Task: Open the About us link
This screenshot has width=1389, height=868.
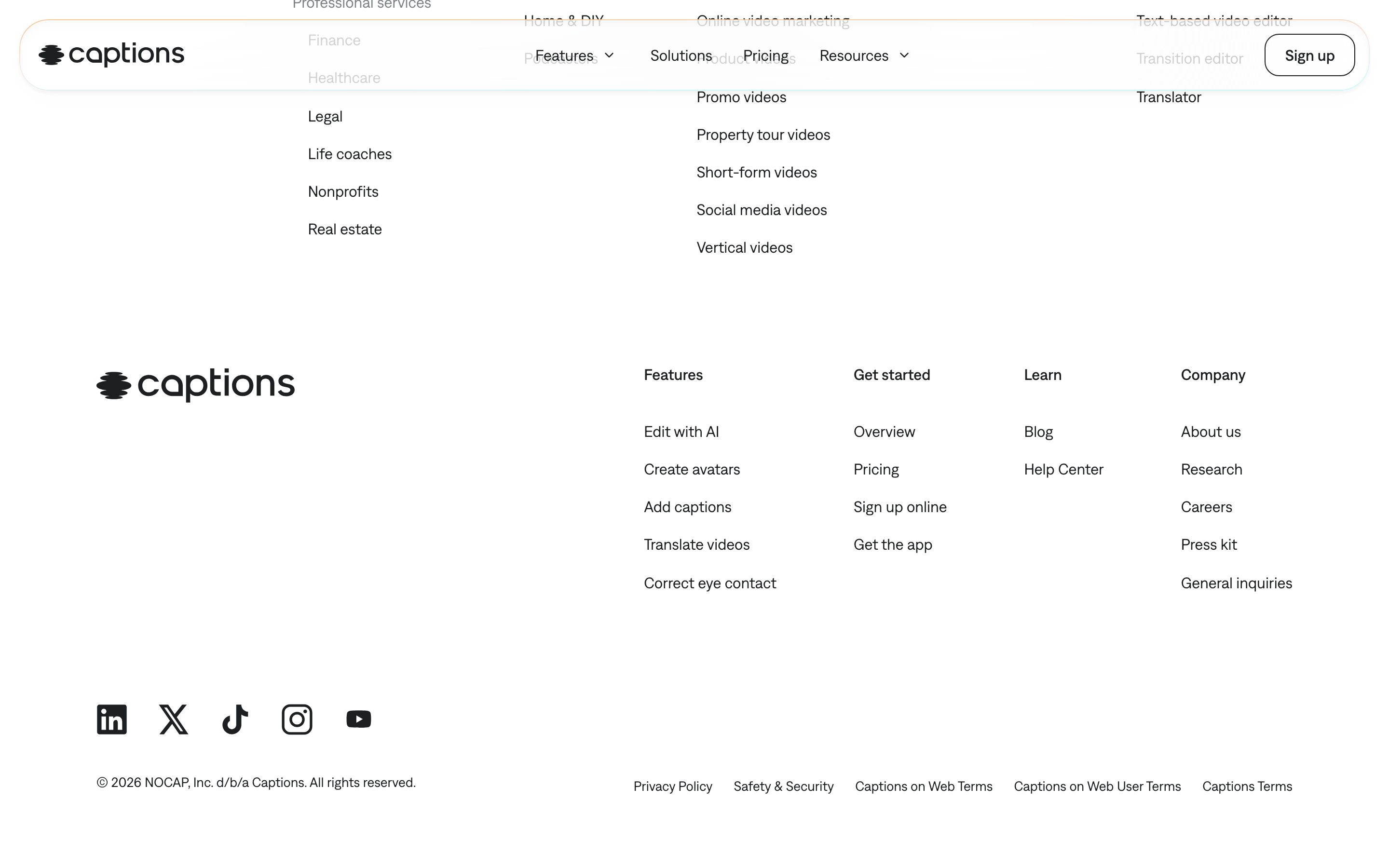Action: (x=1211, y=432)
